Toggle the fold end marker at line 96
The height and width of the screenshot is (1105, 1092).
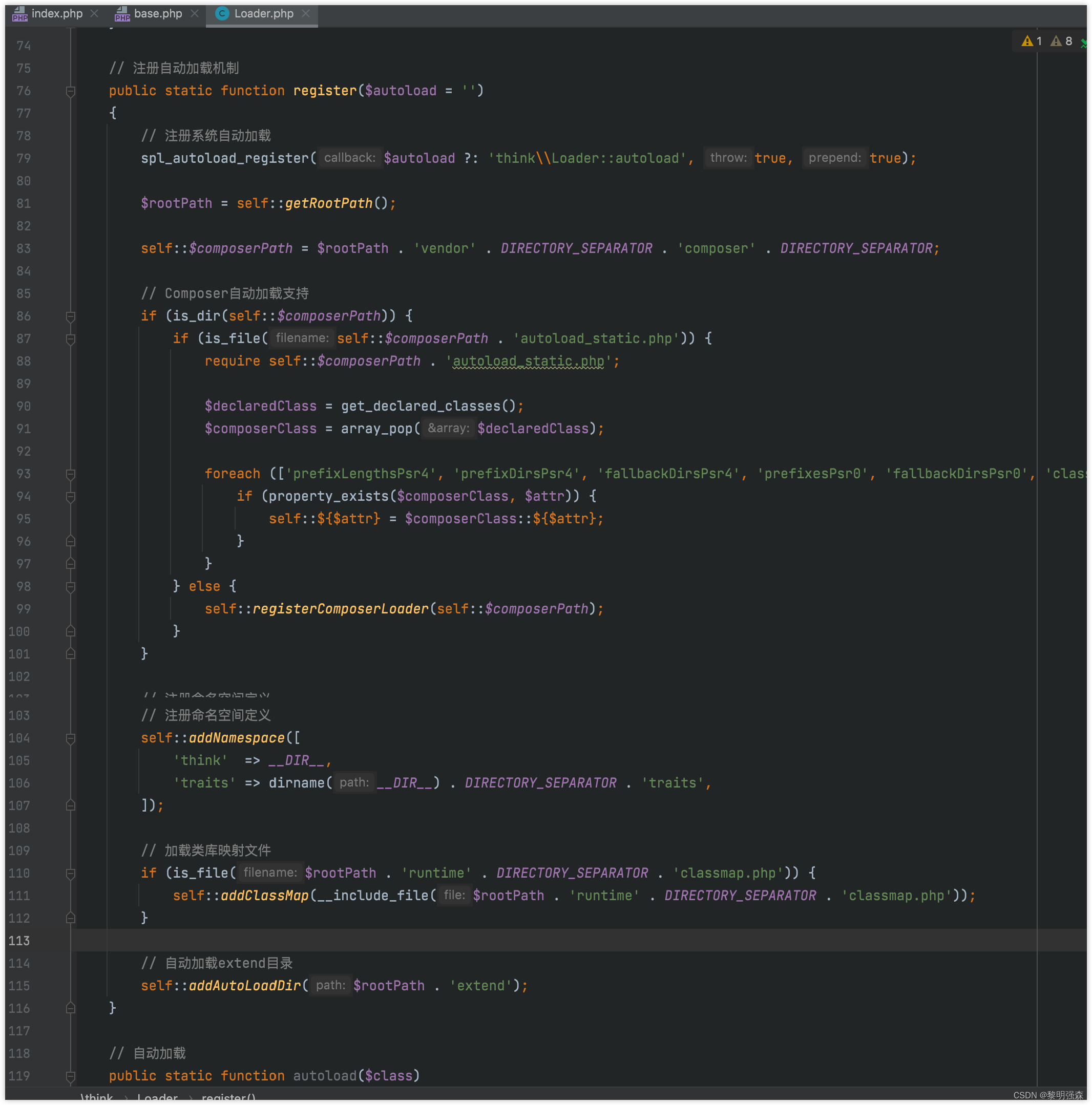pyautogui.click(x=70, y=541)
